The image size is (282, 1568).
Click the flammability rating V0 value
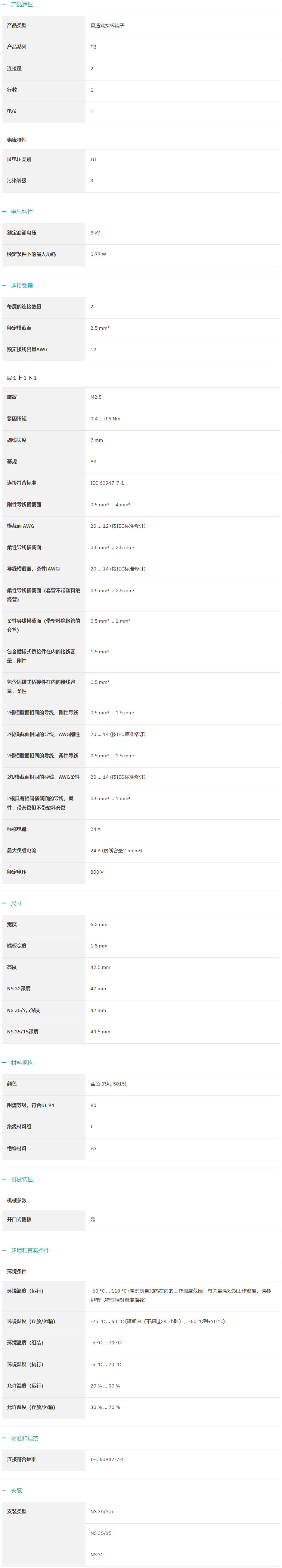94,1105
